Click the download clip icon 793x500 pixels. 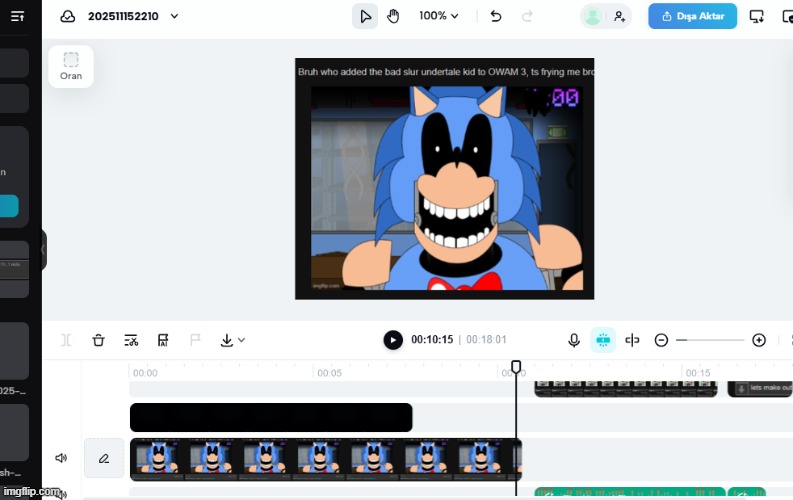coord(227,340)
